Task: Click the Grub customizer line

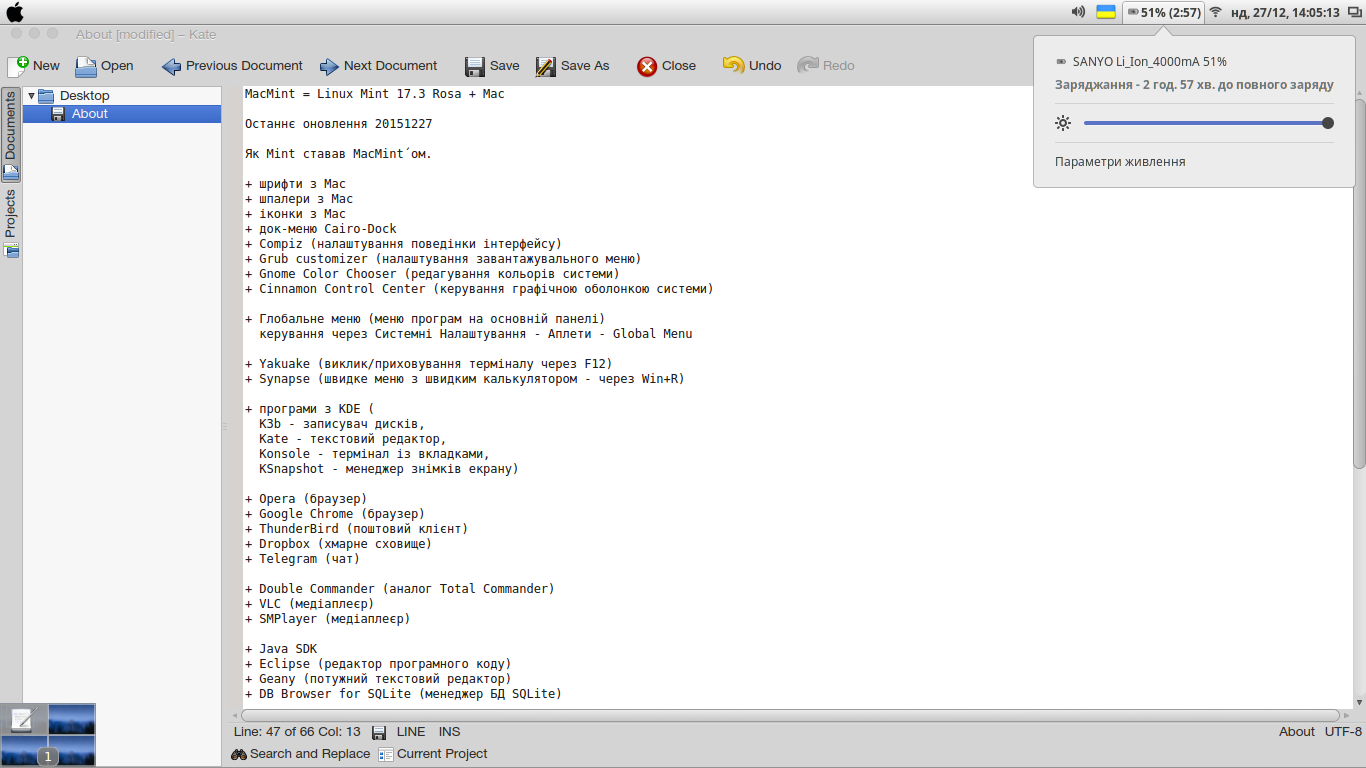Action: [x=443, y=259]
